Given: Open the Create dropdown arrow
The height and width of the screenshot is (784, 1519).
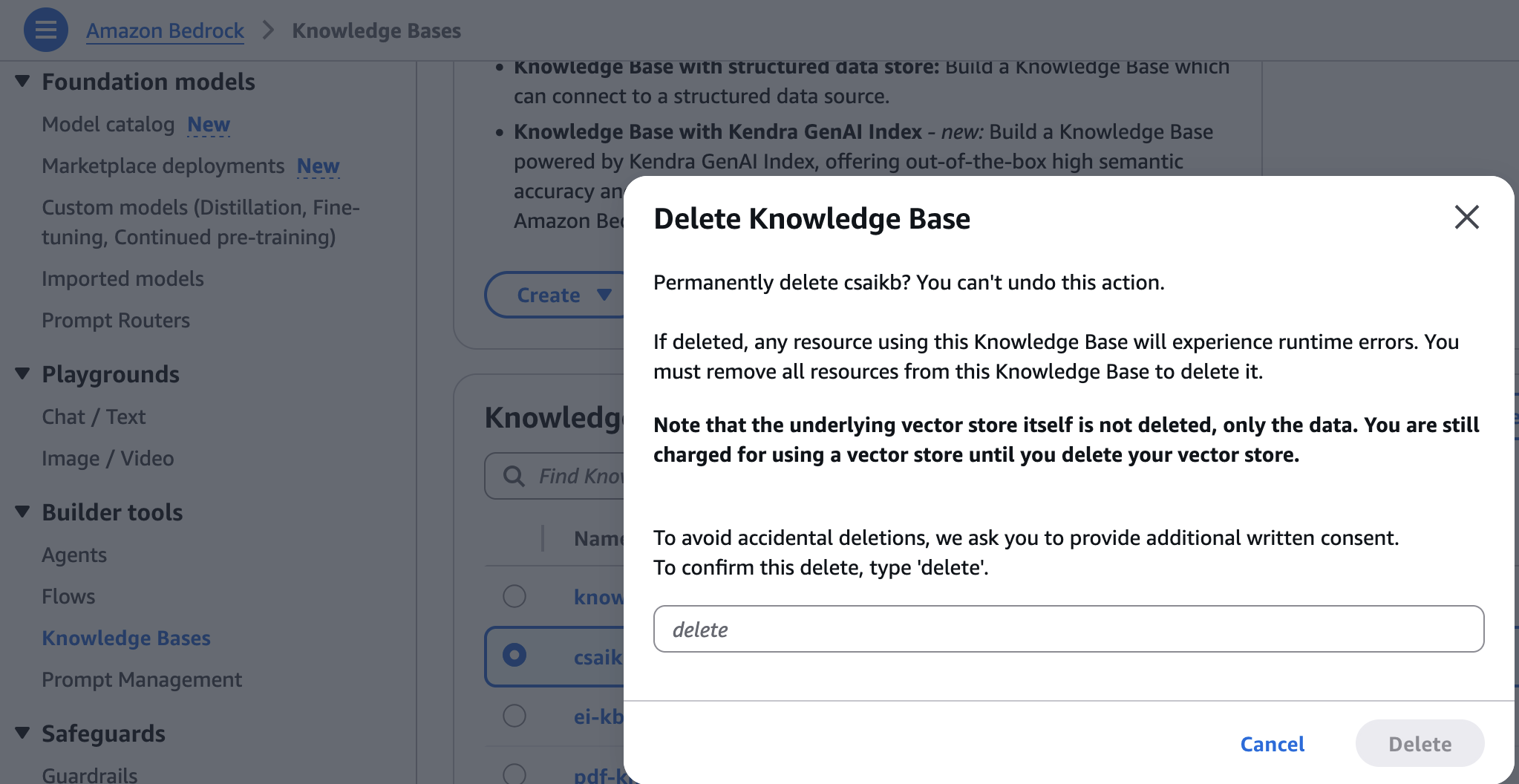Looking at the screenshot, I should (x=604, y=295).
